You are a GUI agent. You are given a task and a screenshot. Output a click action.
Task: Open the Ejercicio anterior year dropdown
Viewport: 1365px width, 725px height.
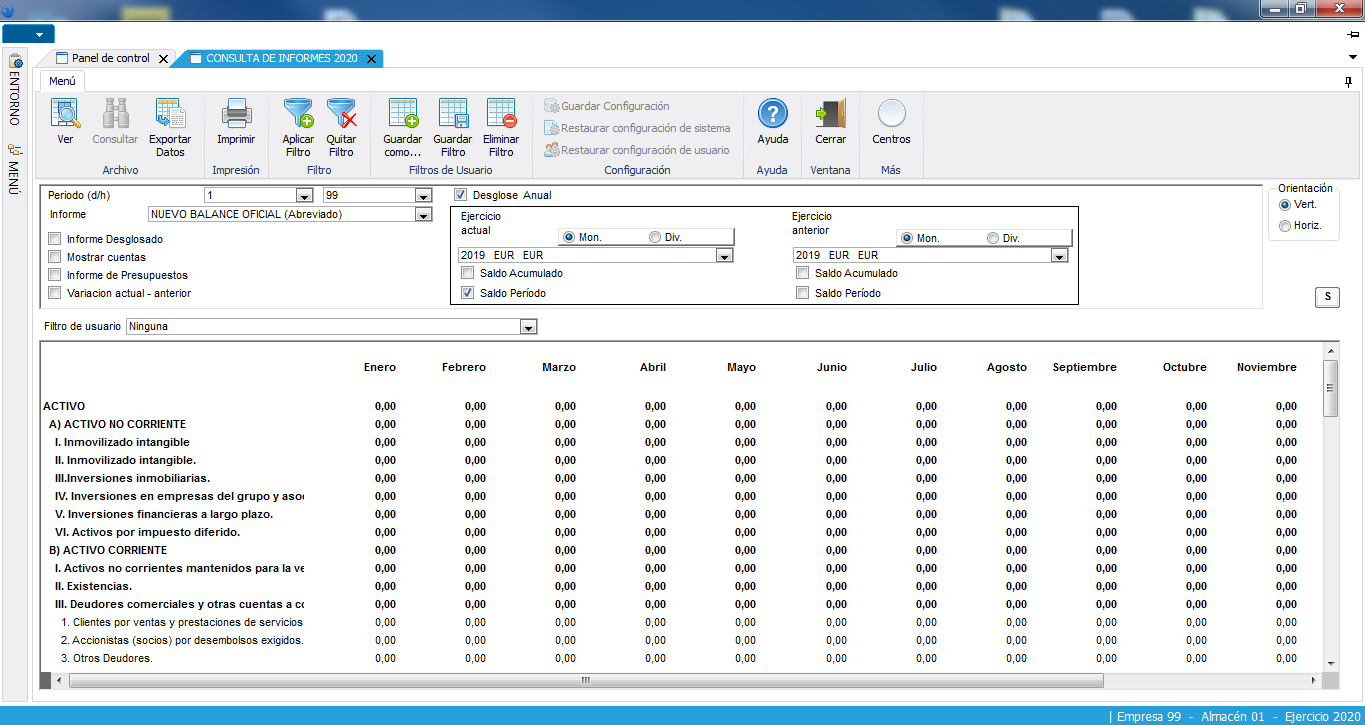point(1059,256)
